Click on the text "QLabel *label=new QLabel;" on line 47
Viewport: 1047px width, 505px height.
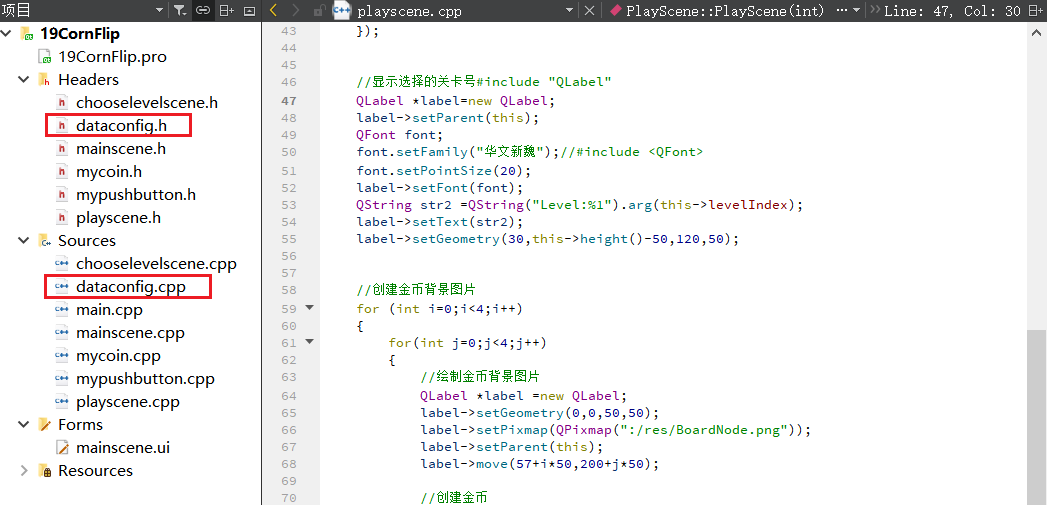(456, 101)
